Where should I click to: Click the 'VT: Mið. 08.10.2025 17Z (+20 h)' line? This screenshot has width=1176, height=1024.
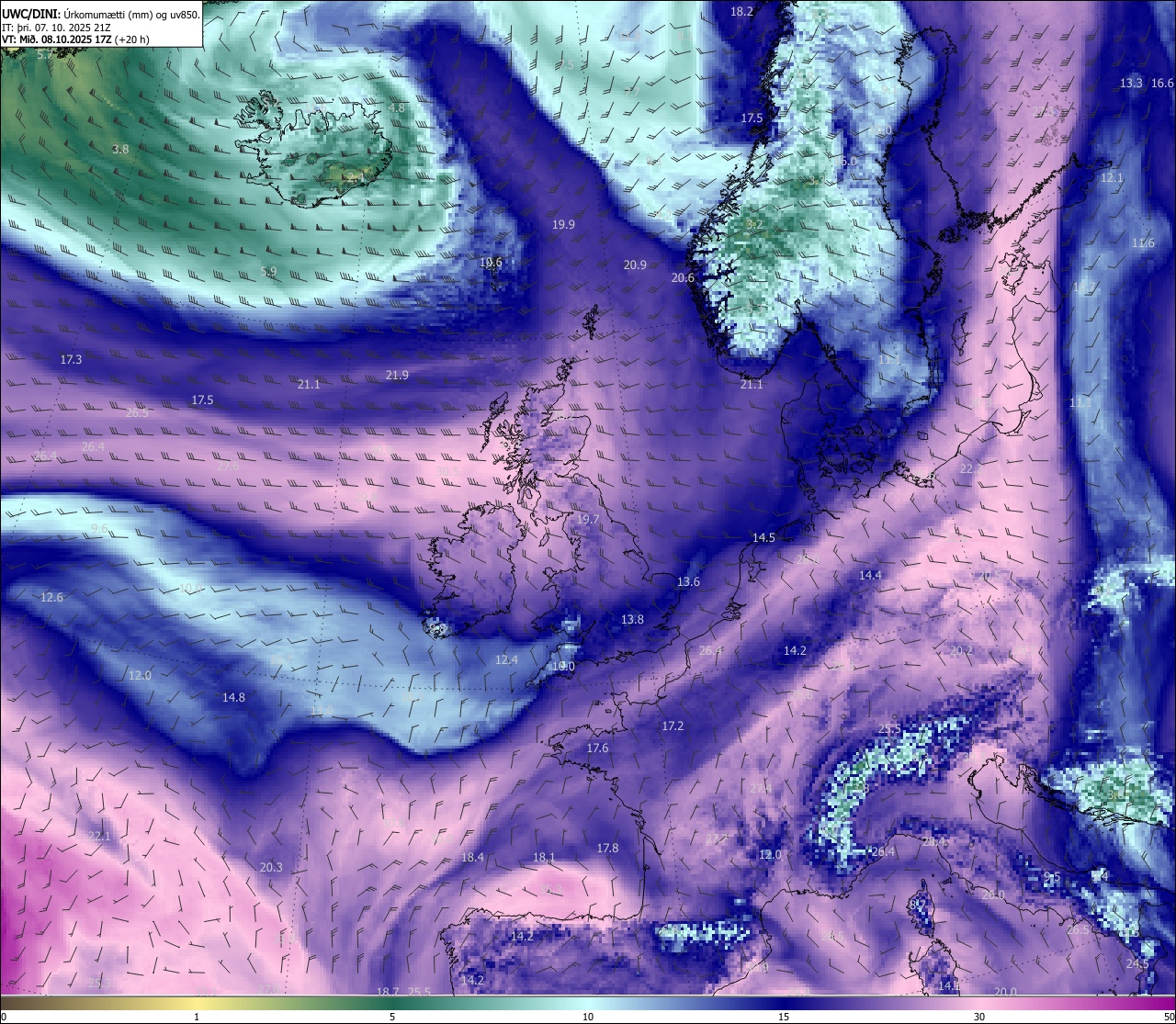point(75,39)
